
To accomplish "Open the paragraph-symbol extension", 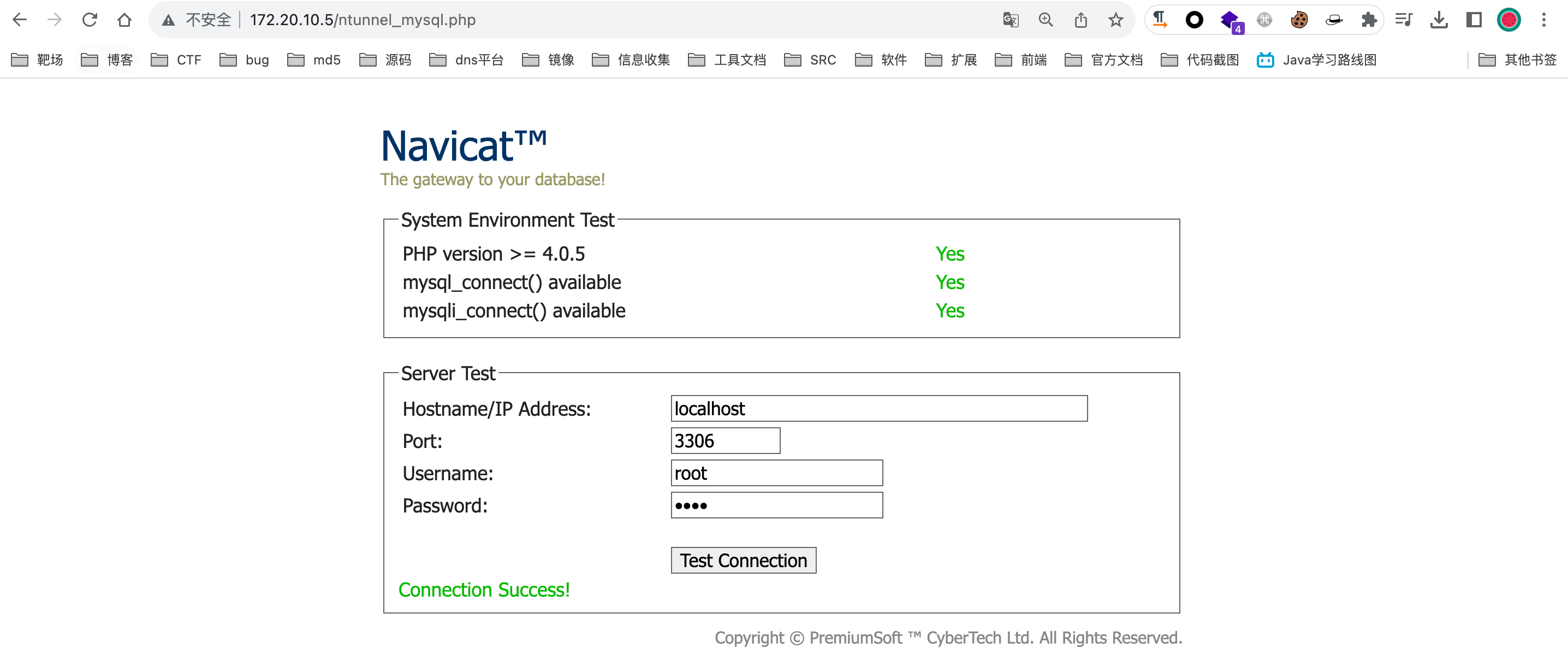I will tap(1160, 20).
